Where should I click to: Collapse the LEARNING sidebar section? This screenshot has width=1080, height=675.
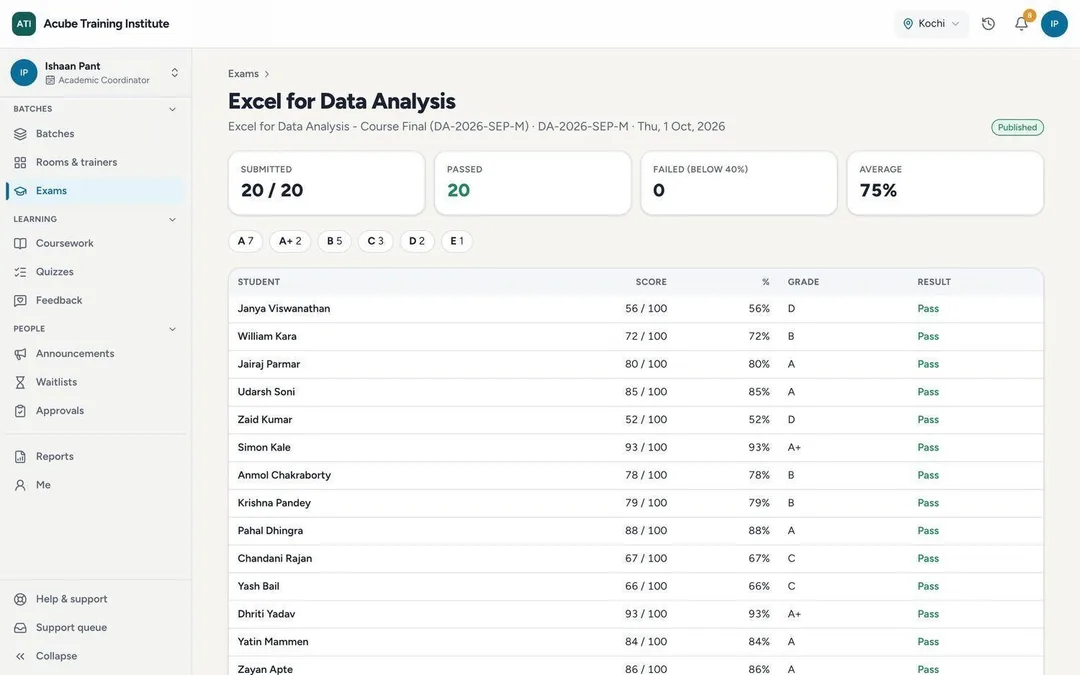coord(172,219)
